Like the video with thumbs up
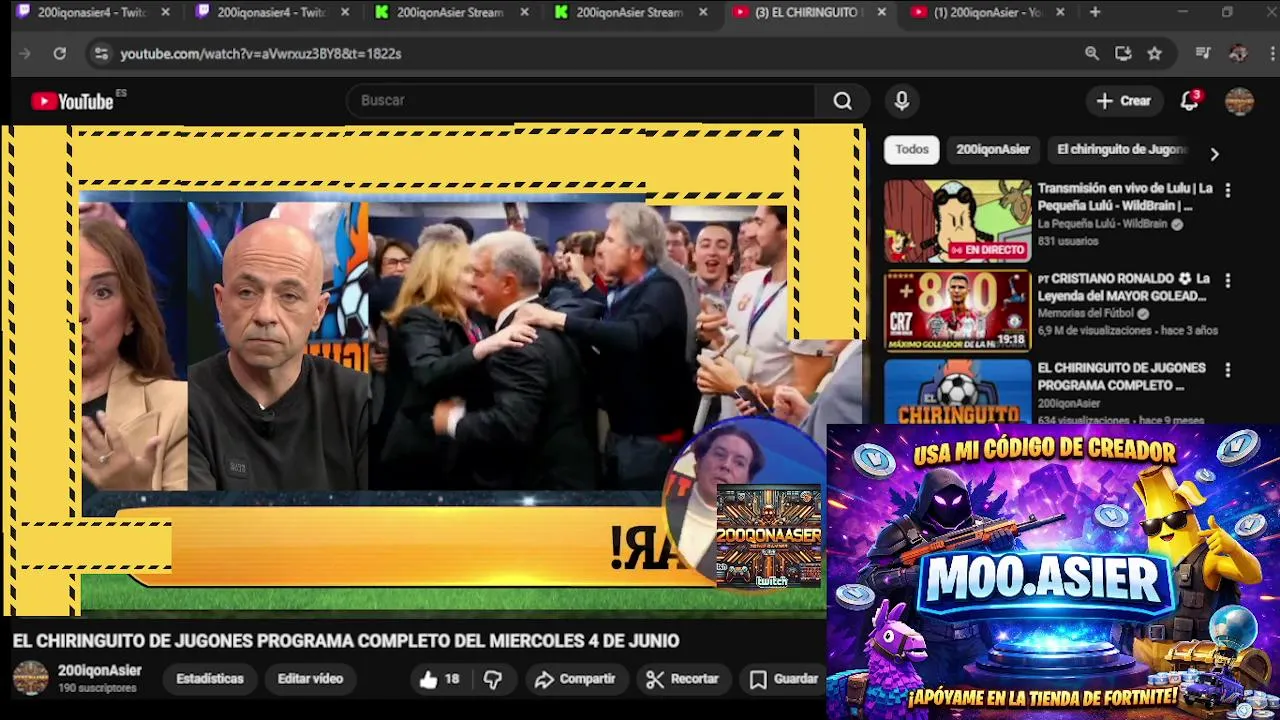The height and width of the screenshot is (720, 1280). point(440,679)
